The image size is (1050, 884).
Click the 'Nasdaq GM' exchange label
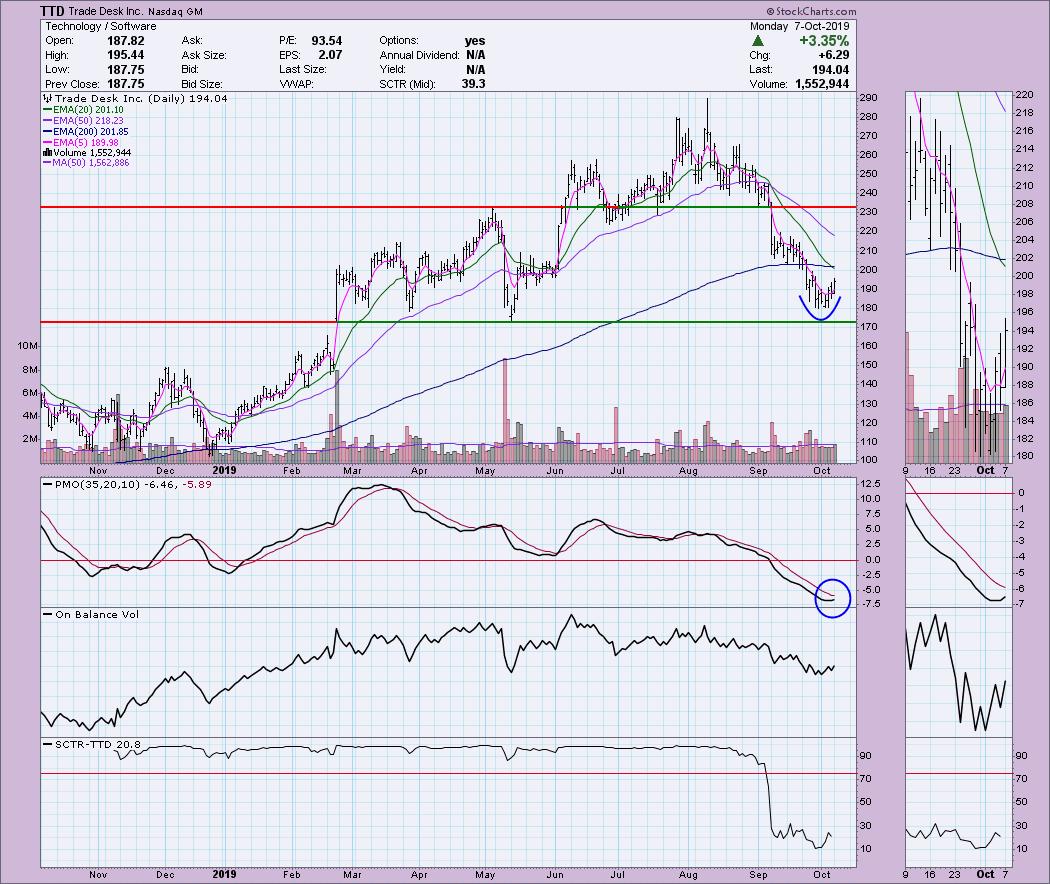point(175,12)
